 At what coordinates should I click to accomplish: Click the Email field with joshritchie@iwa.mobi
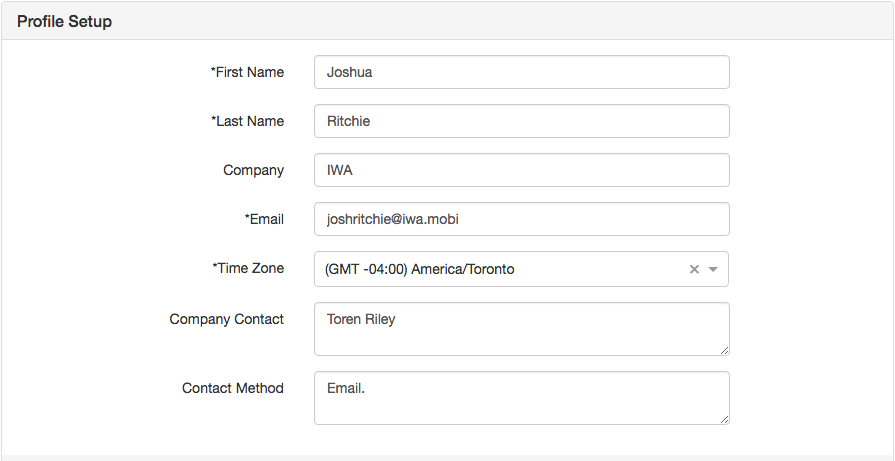click(522, 219)
